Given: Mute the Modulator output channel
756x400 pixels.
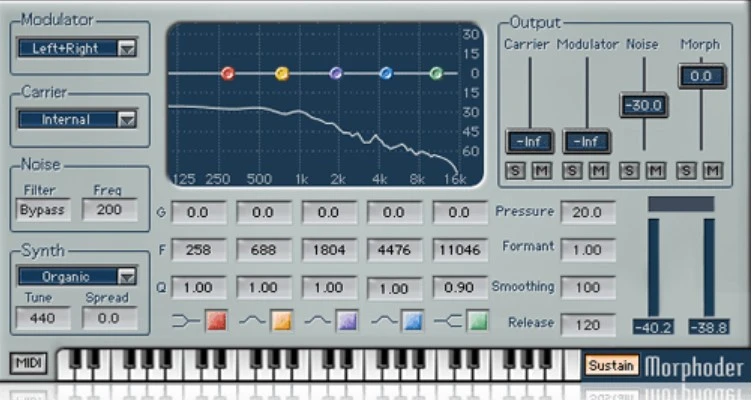Looking at the screenshot, I should pyautogui.click(x=598, y=171).
